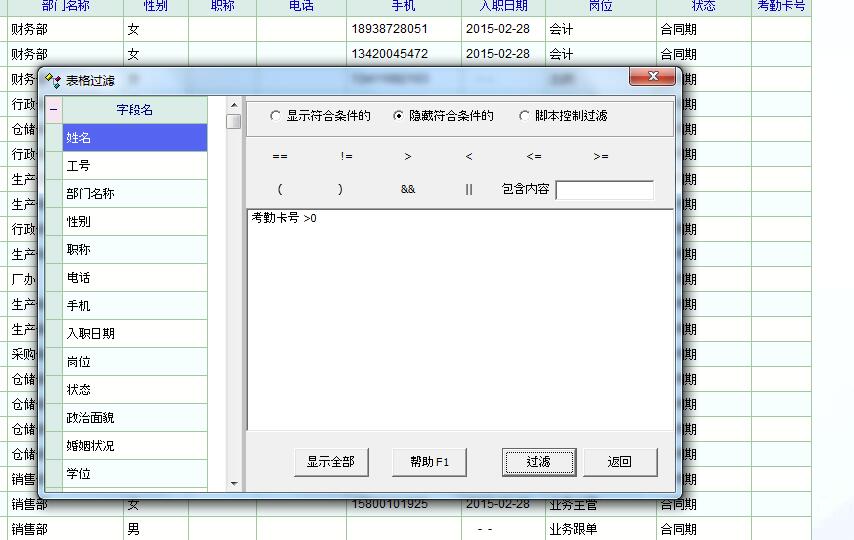This screenshot has height=540, width=854.
Task: Insert the && logical AND operator
Action: point(408,190)
